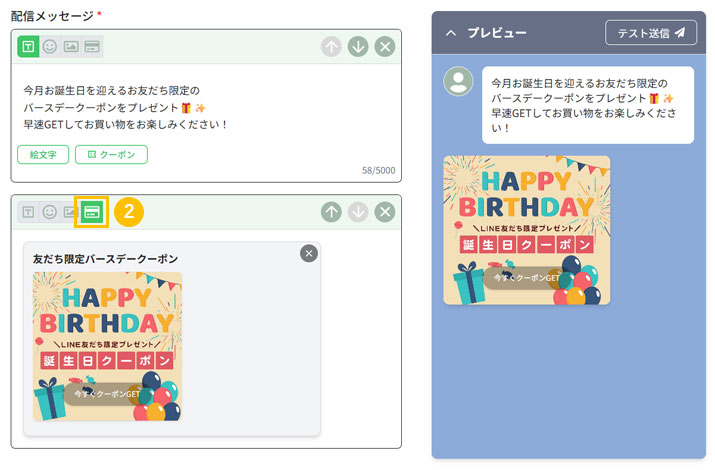This screenshot has height=470, width=715.
Task: Click birthday coupon thumbnail in editor
Action: [x=107, y=346]
